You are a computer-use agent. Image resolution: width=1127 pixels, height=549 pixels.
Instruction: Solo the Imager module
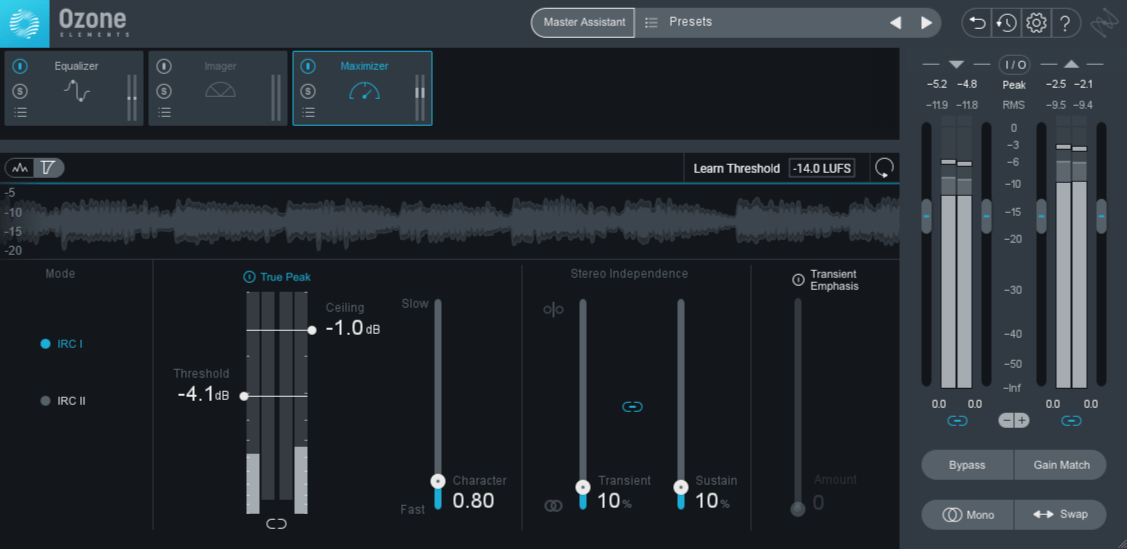[165, 91]
